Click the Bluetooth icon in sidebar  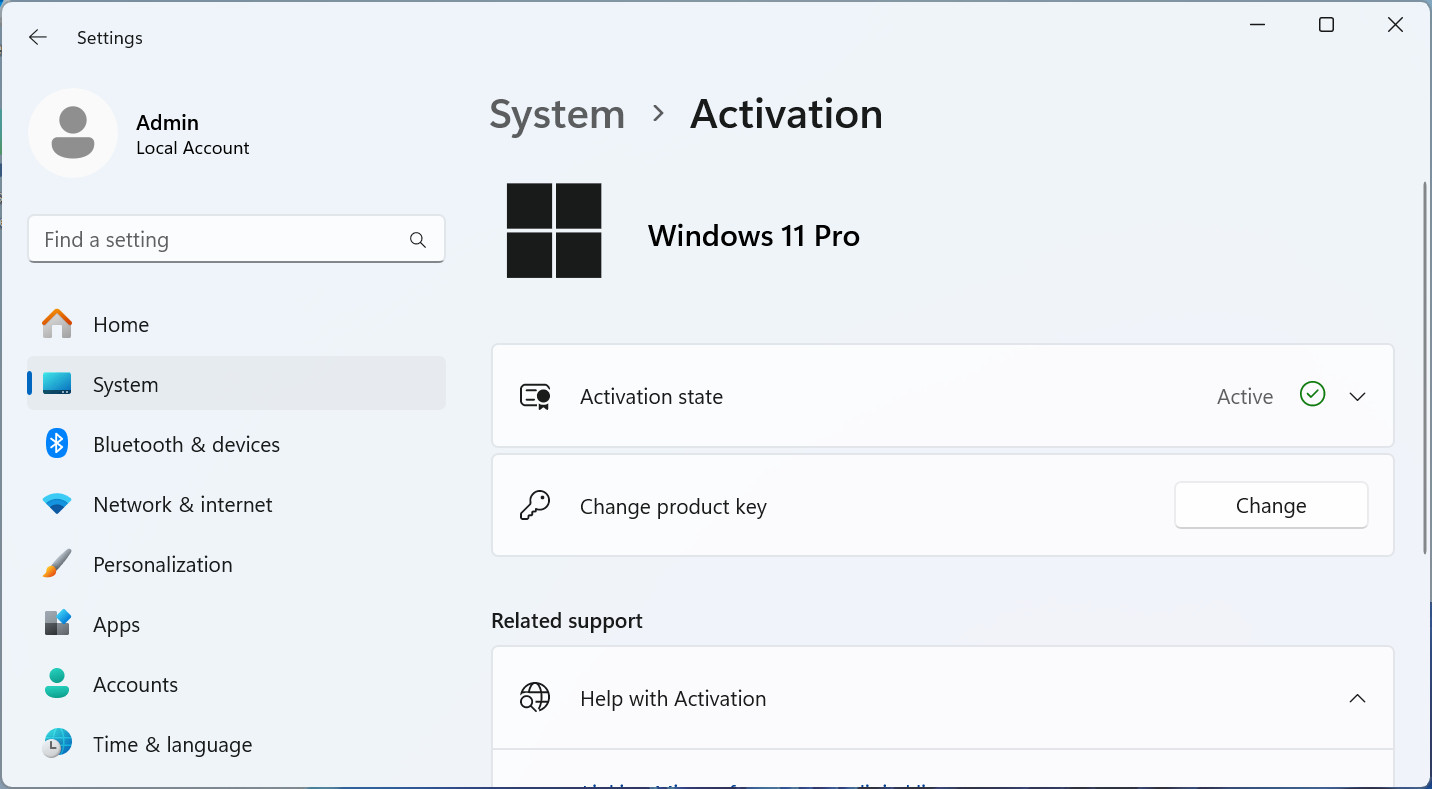click(57, 444)
